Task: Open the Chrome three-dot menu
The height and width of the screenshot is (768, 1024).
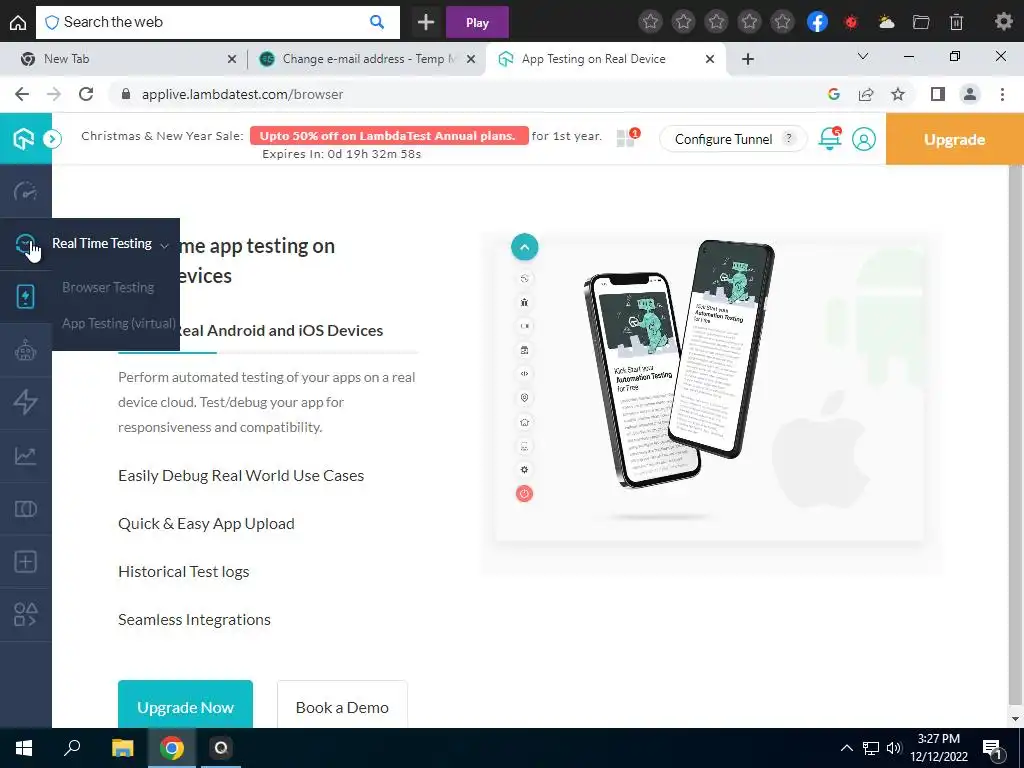Action: pyautogui.click(x=1002, y=94)
